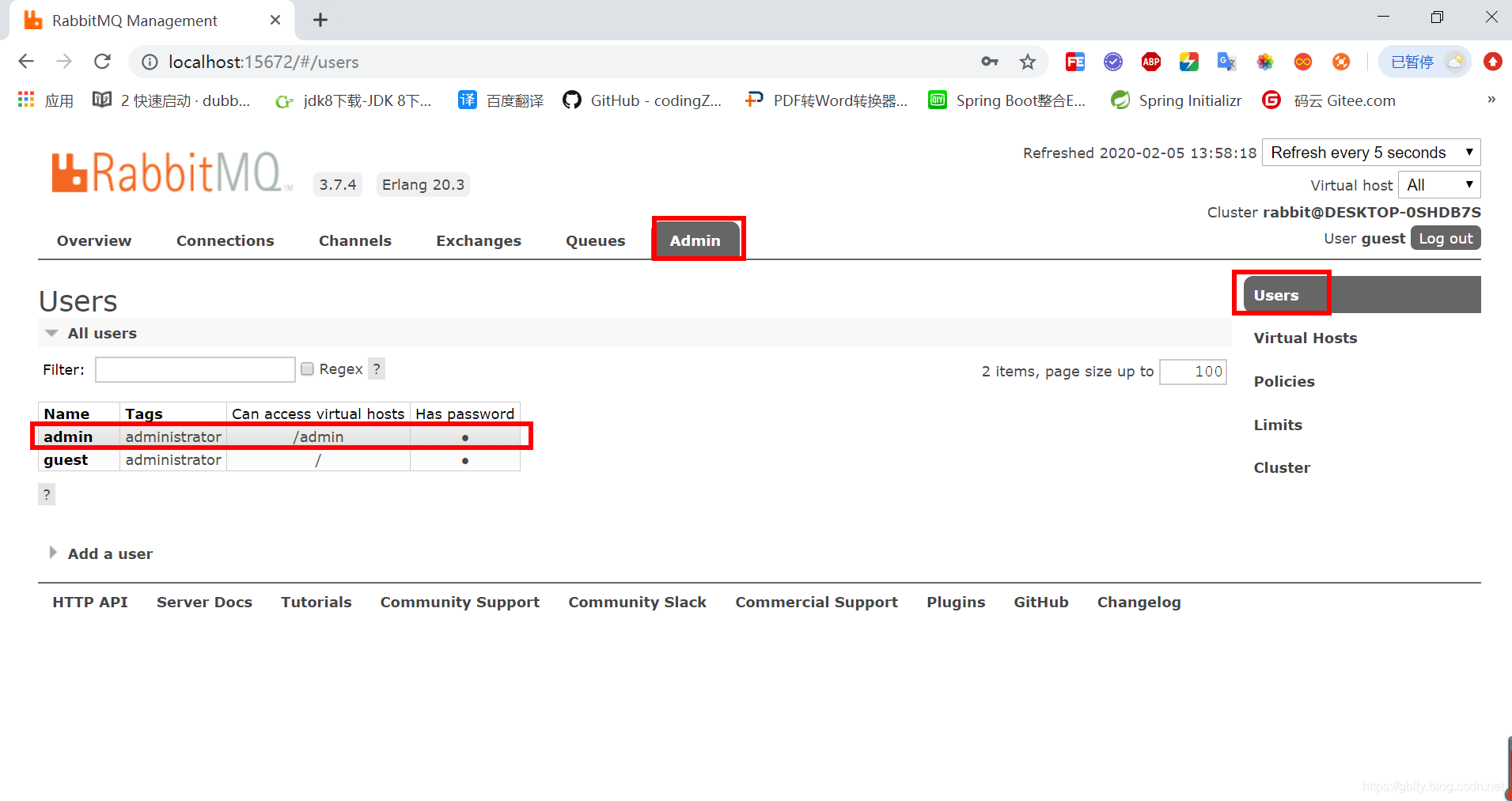
Task: Open the Tutorials footer link
Action: (x=316, y=602)
